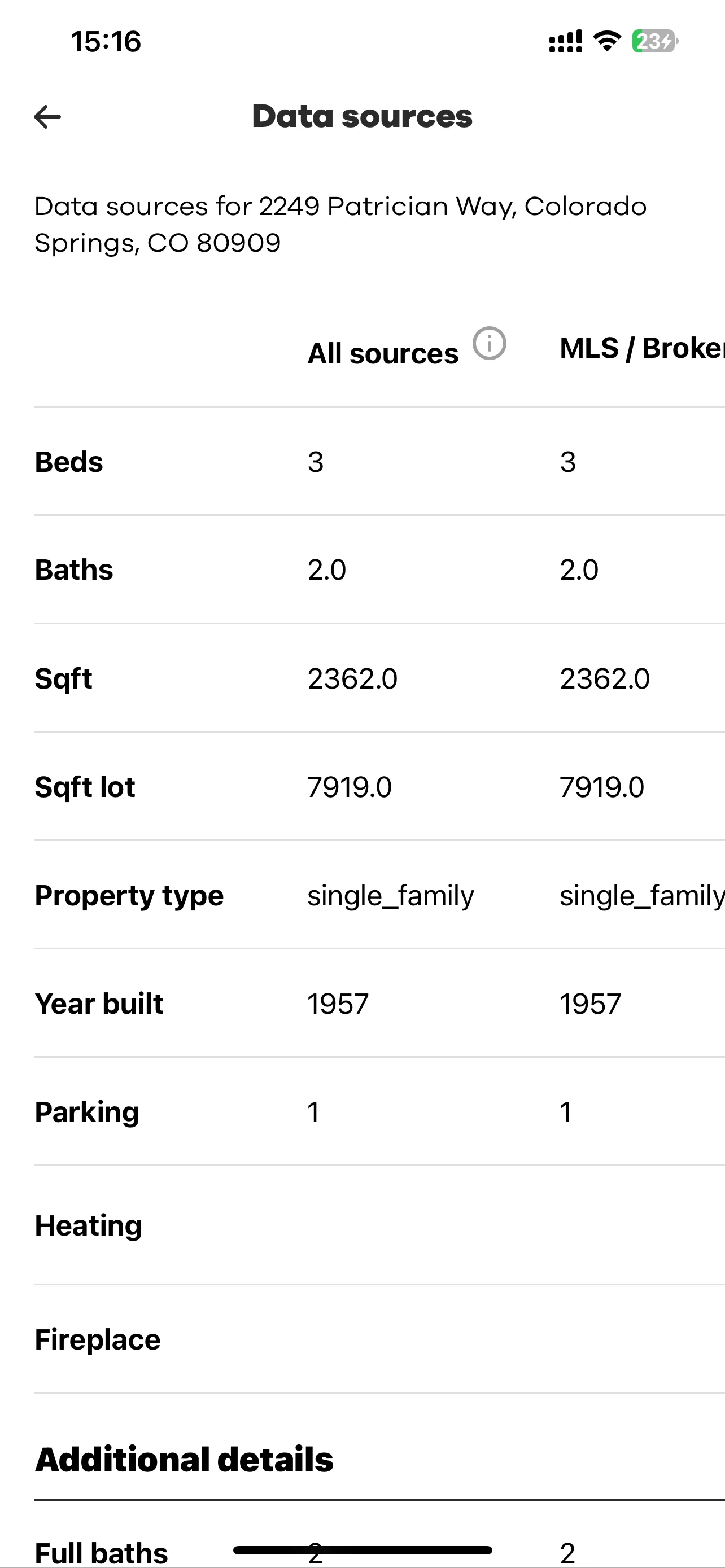Open the All sources info icon
Viewport: 725px width, 1568px height.
(490, 343)
